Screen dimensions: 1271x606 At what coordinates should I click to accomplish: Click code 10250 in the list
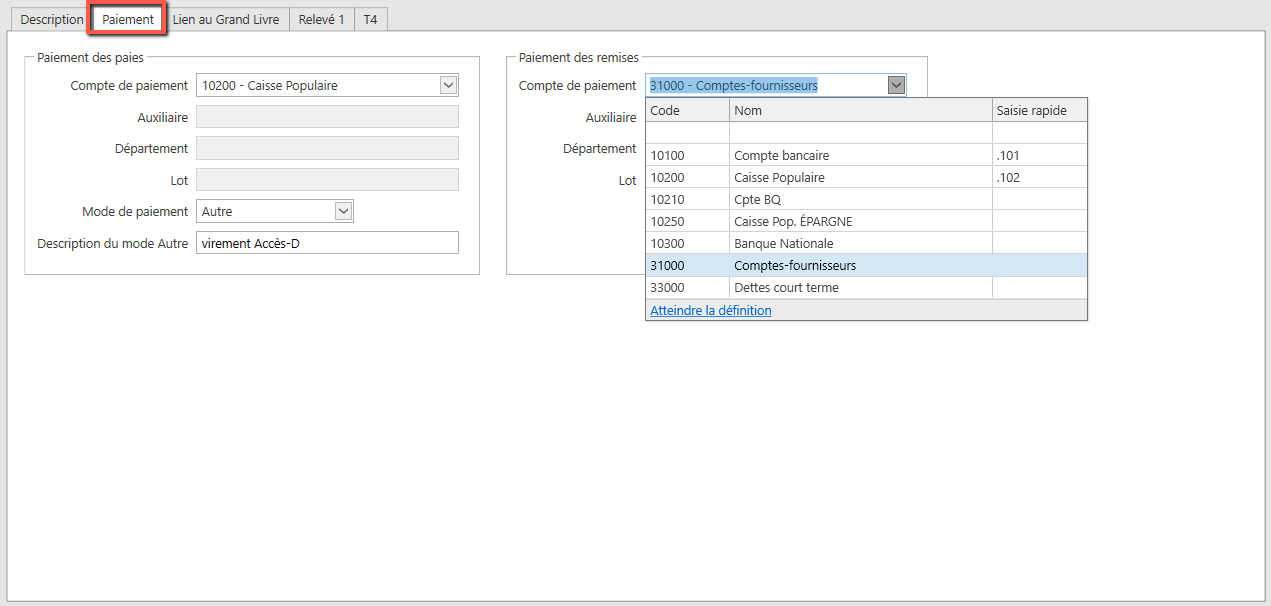coord(688,221)
